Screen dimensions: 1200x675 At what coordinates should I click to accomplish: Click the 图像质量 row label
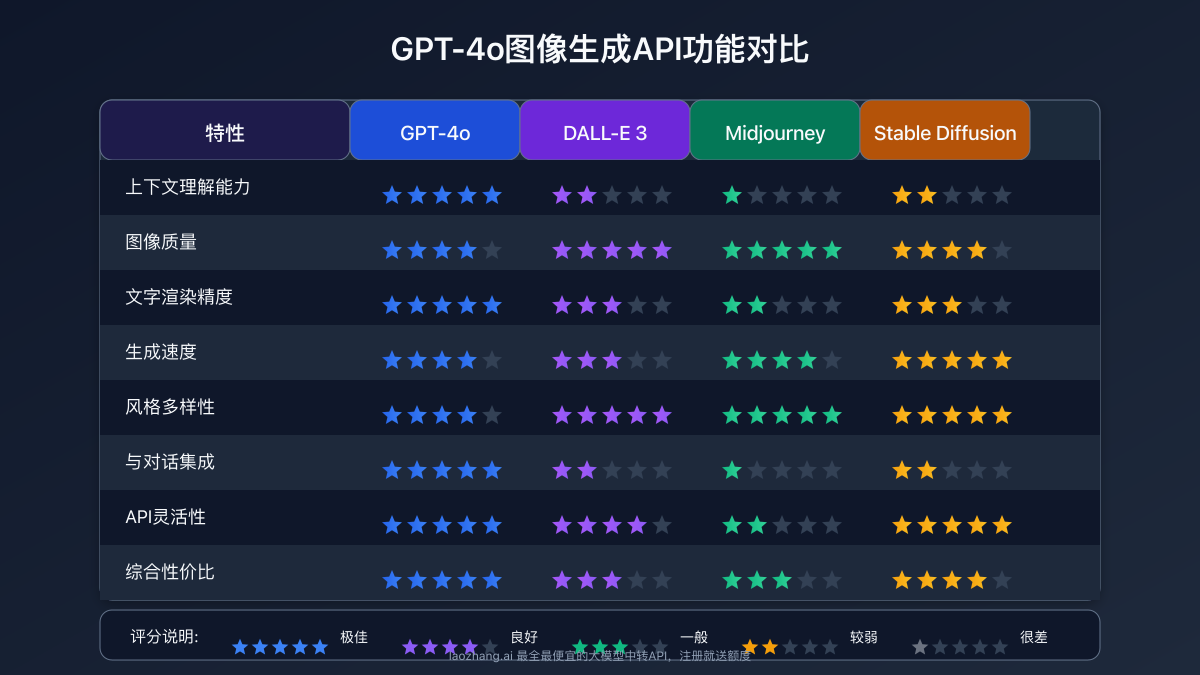pos(161,242)
